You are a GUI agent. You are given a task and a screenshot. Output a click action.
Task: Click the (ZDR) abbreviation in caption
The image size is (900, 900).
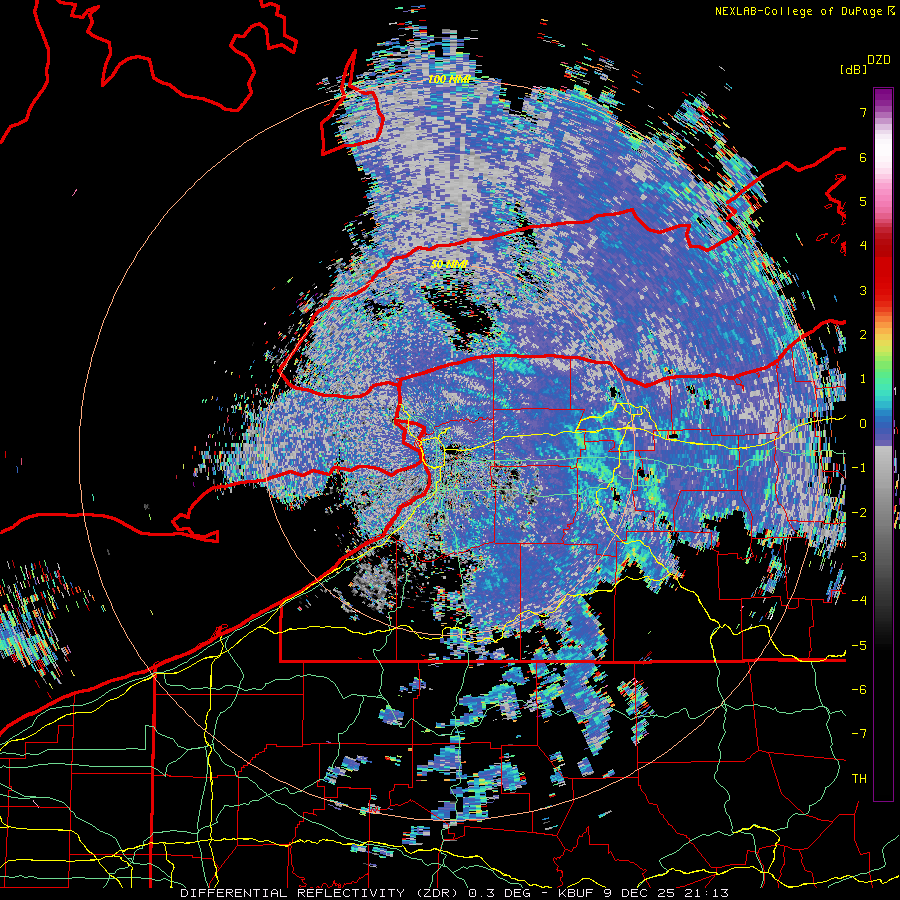pos(436,893)
